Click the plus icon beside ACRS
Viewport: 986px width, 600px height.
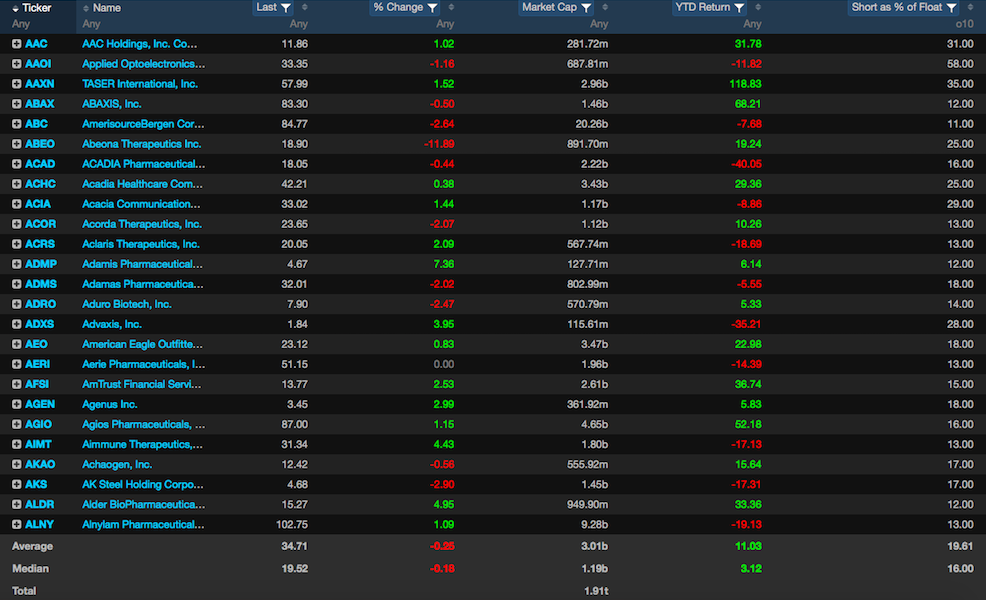(16, 244)
